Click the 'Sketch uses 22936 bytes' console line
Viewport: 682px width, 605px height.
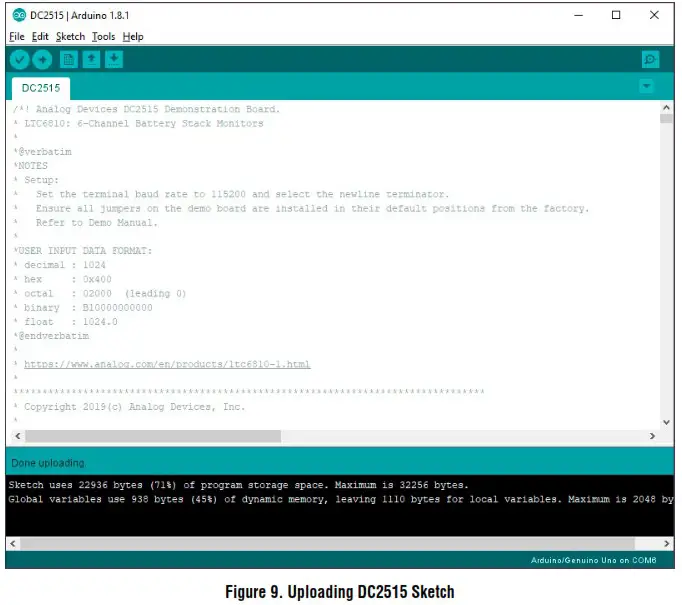(238, 485)
